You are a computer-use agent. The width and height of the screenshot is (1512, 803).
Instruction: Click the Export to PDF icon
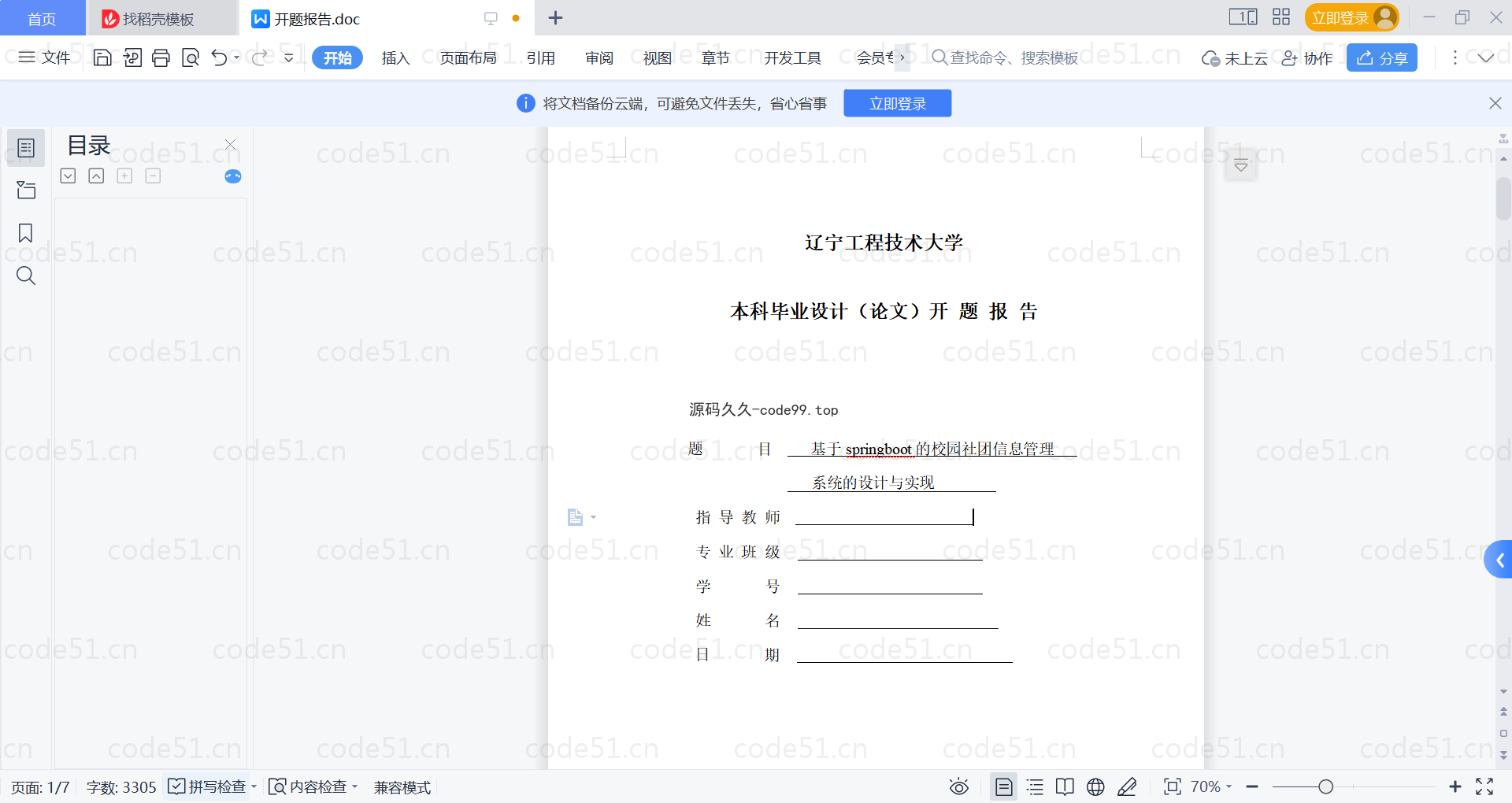click(132, 57)
